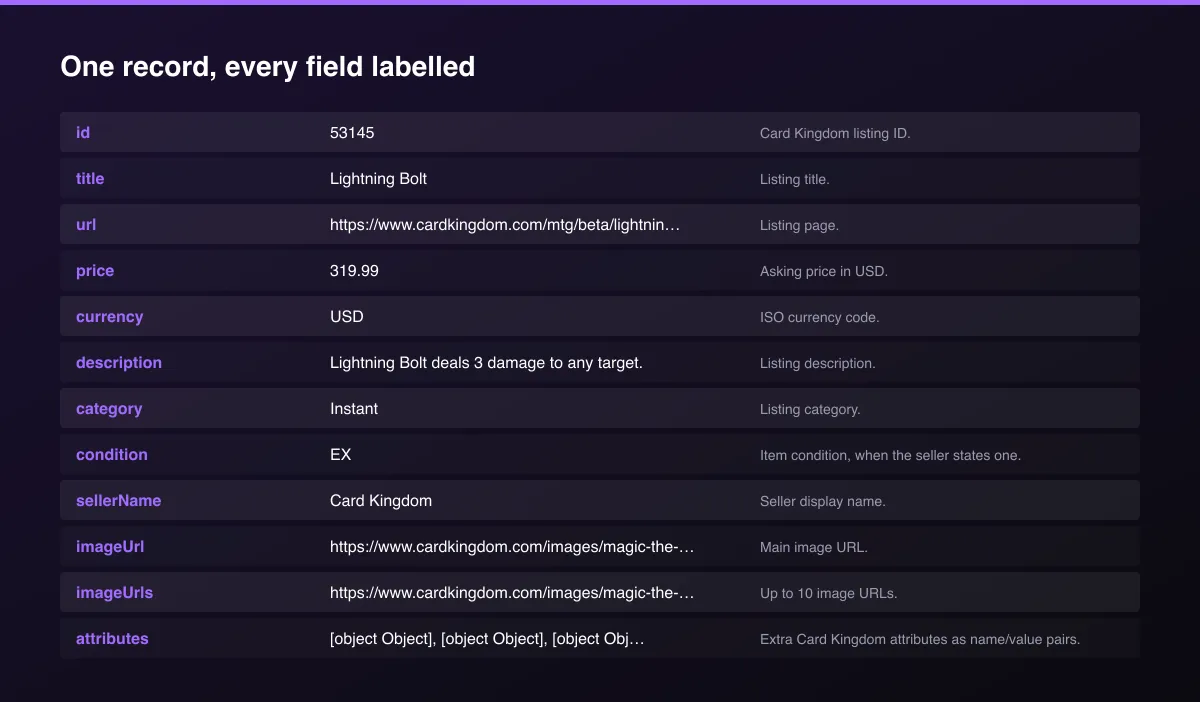Image resolution: width=1200 pixels, height=702 pixels.
Task: Click the 'Listing page.' description
Action: 799,225
